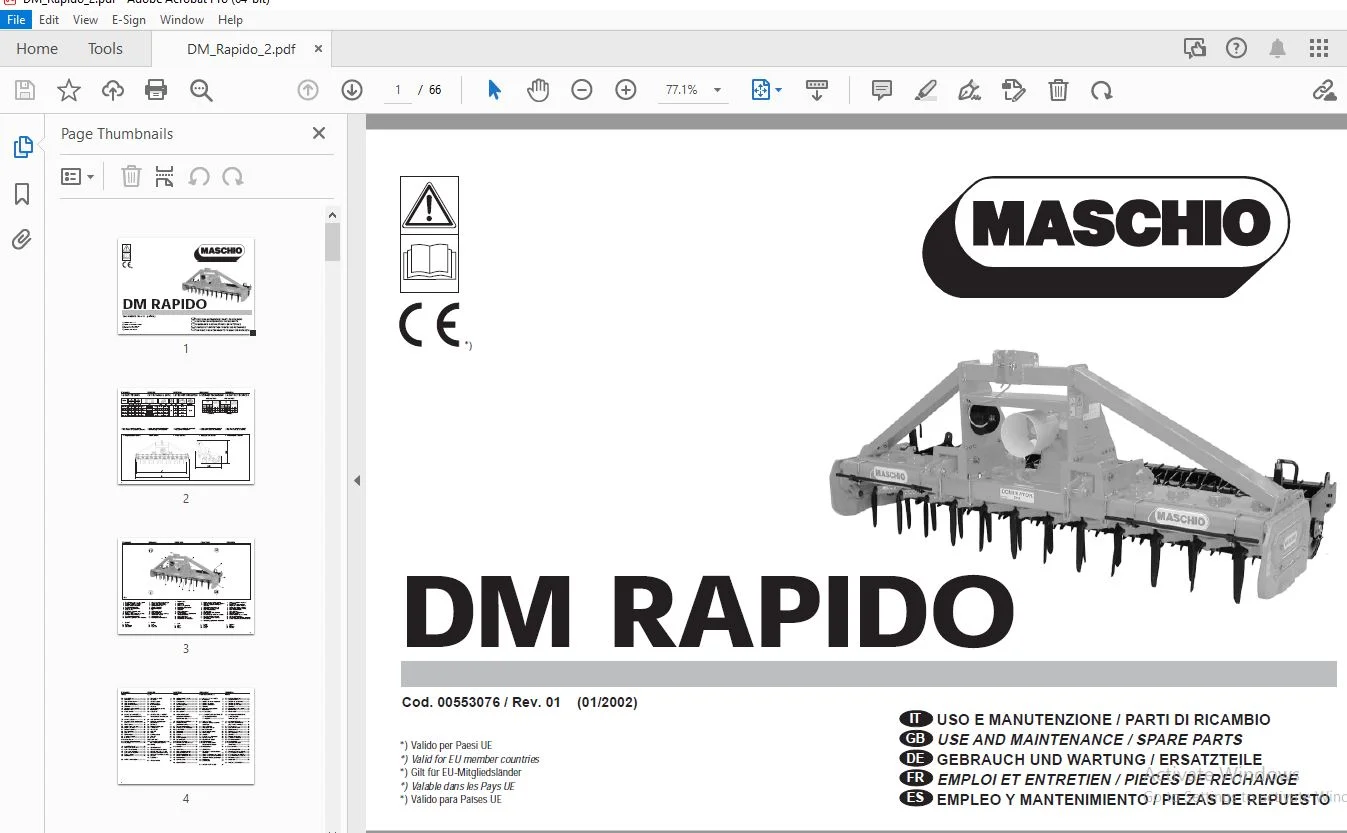Open the Help menu
This screenshot has height=833, width=1347.
[230, 19]
